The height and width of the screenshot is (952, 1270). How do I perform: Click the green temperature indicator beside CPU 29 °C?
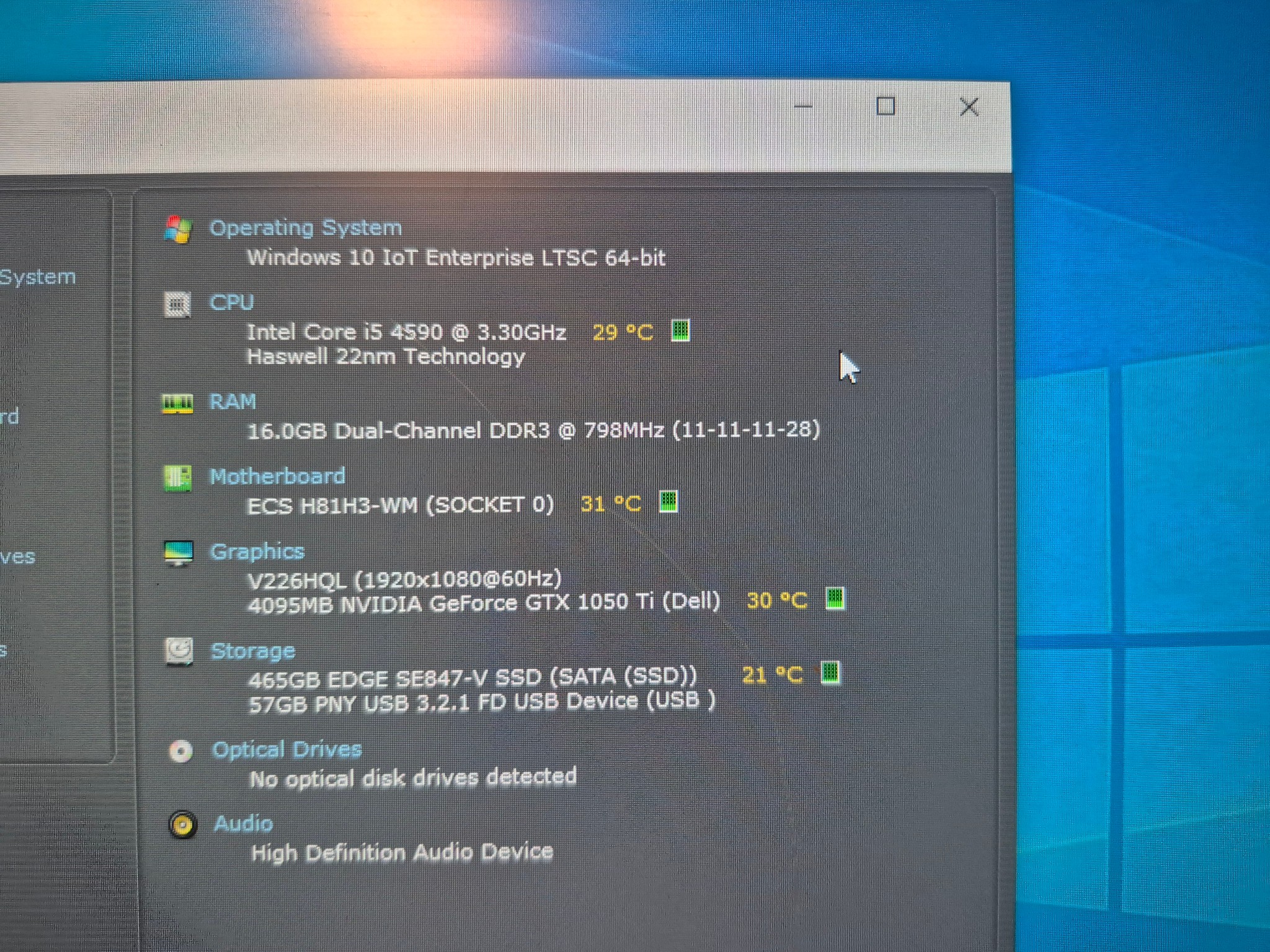point(680,330)
